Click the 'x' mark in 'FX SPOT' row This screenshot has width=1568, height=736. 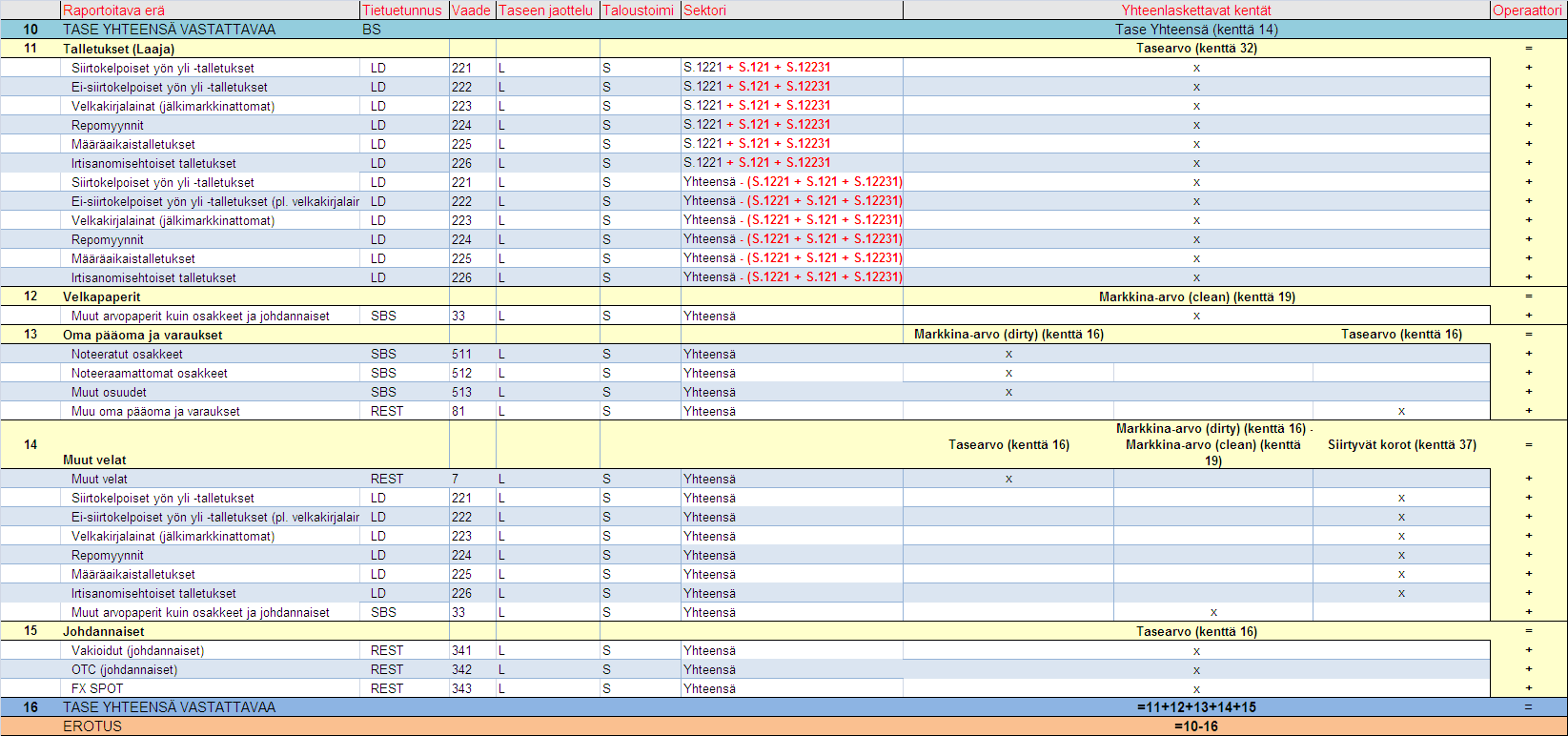coord(1196,688)
